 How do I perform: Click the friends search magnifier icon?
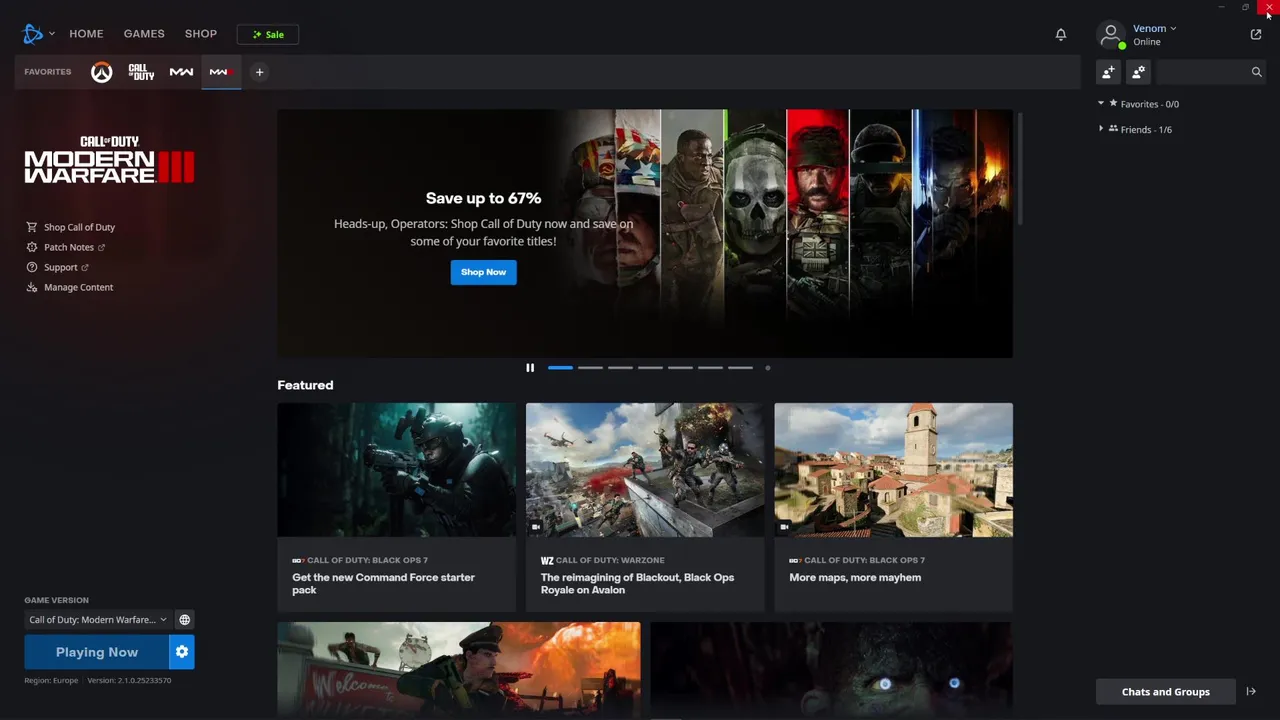[1257, 72]
